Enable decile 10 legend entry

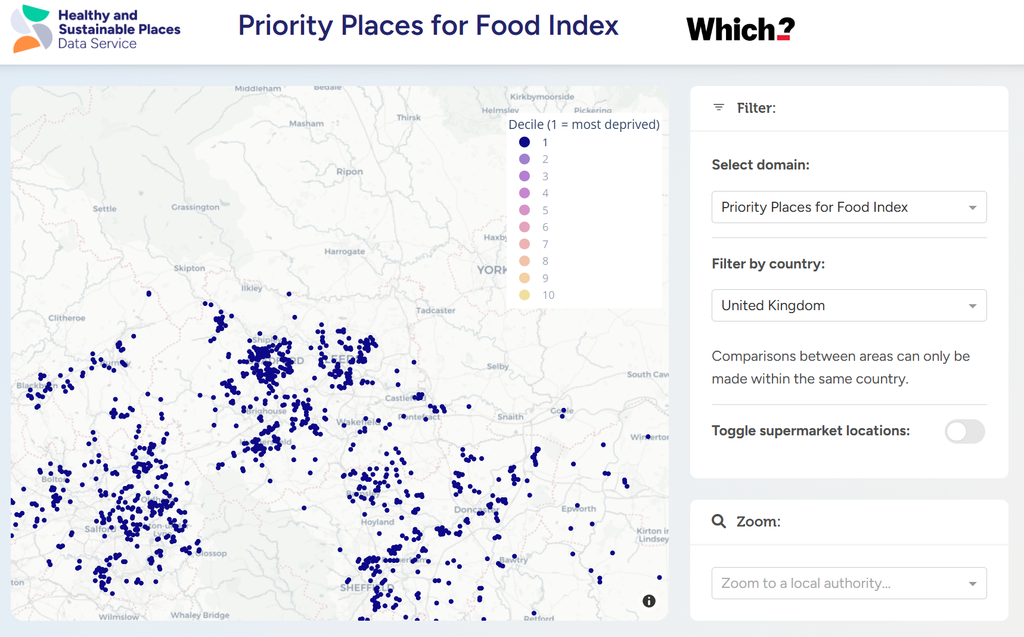click(x=537, y=295)
